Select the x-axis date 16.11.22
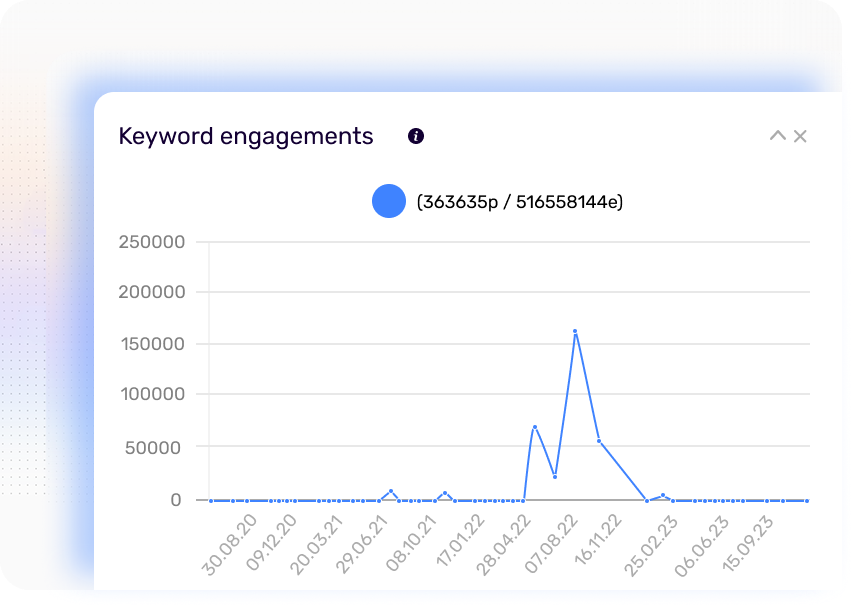The height and width of the screenshot is (608, 854). (598, 539)
